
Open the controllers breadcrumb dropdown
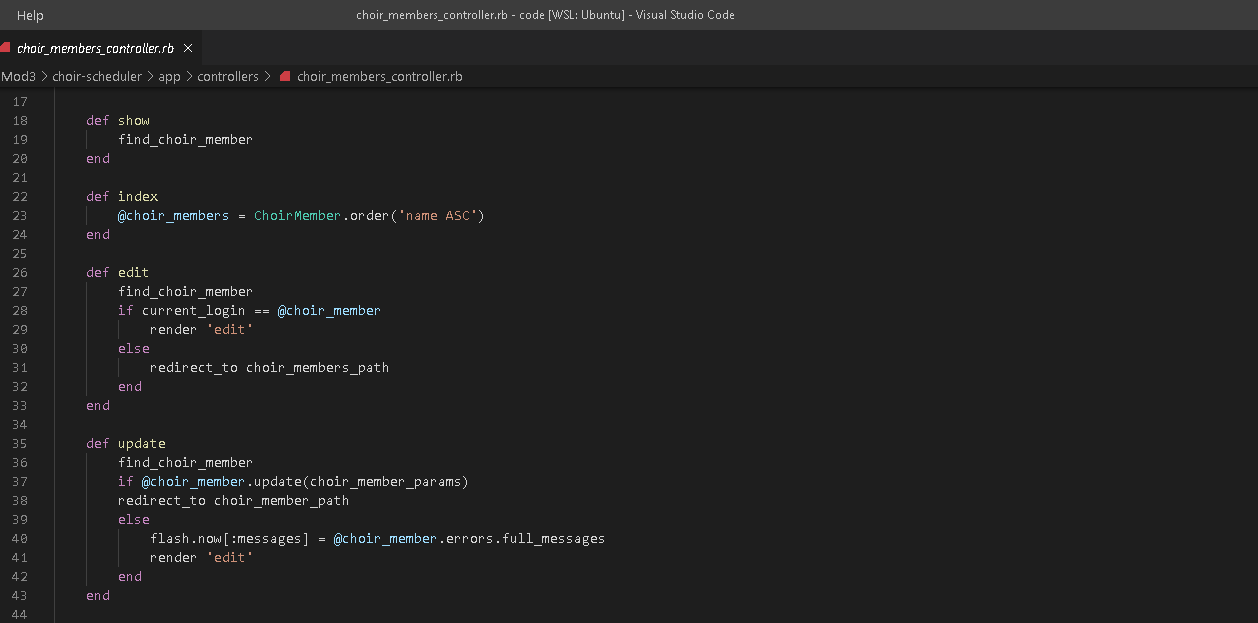tap(228, 76)
